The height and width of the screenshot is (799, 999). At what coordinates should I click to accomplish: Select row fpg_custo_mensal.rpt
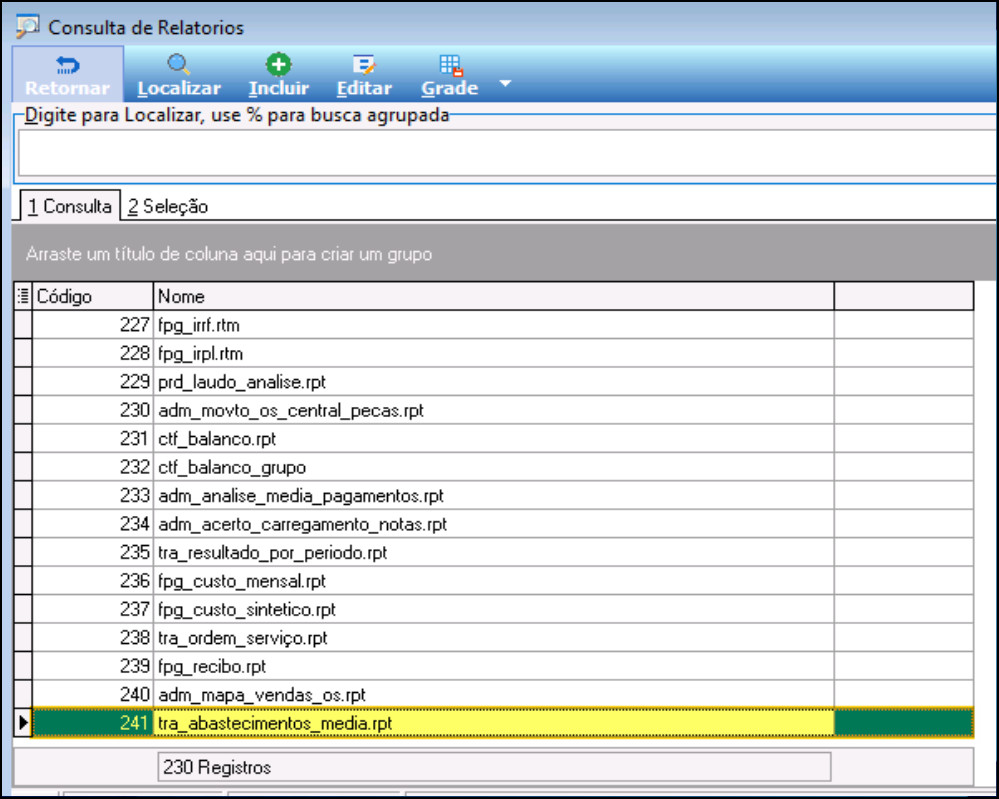pos(494,581)
